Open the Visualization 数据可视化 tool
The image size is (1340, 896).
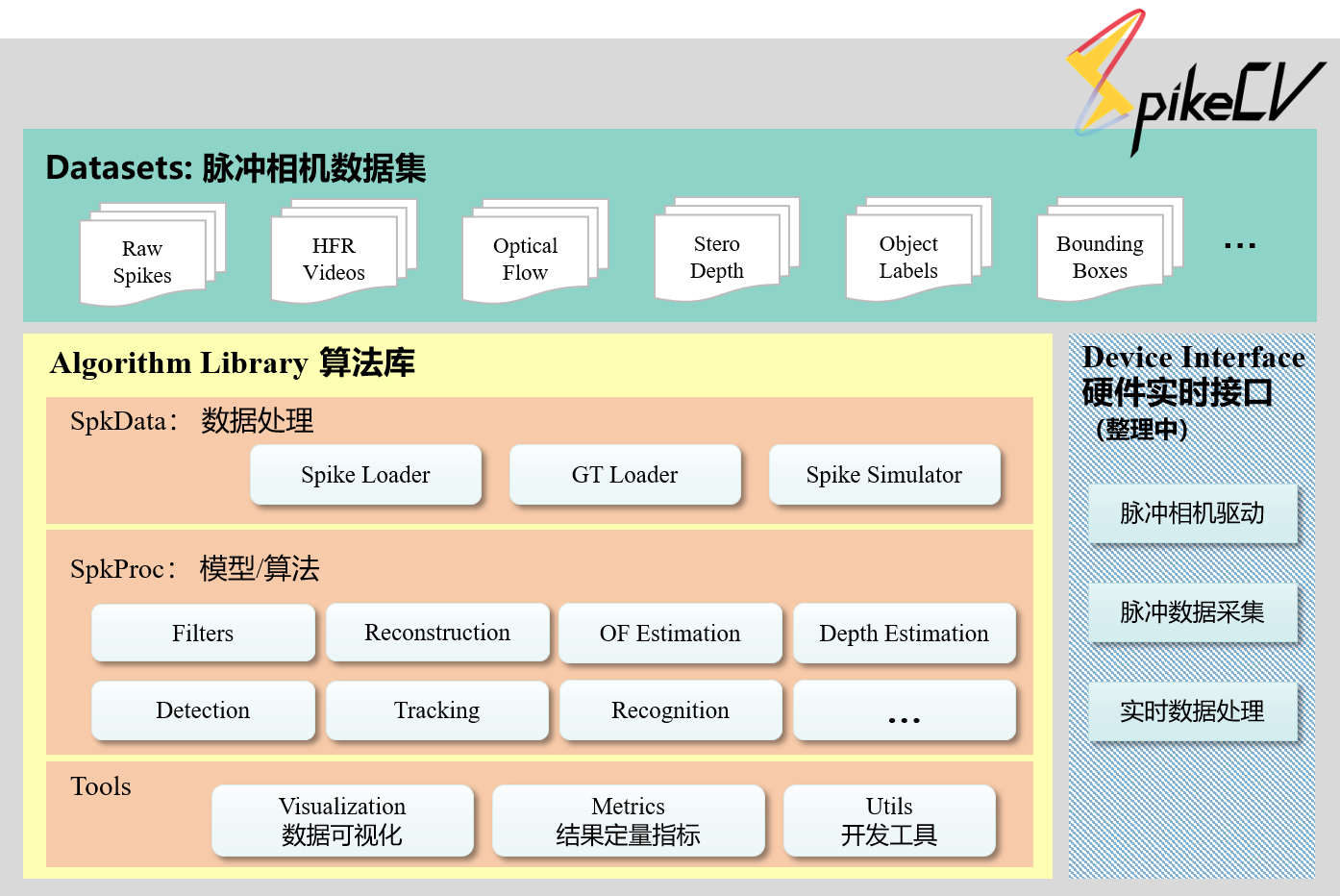pyautogui.click(x=342, y=821)
